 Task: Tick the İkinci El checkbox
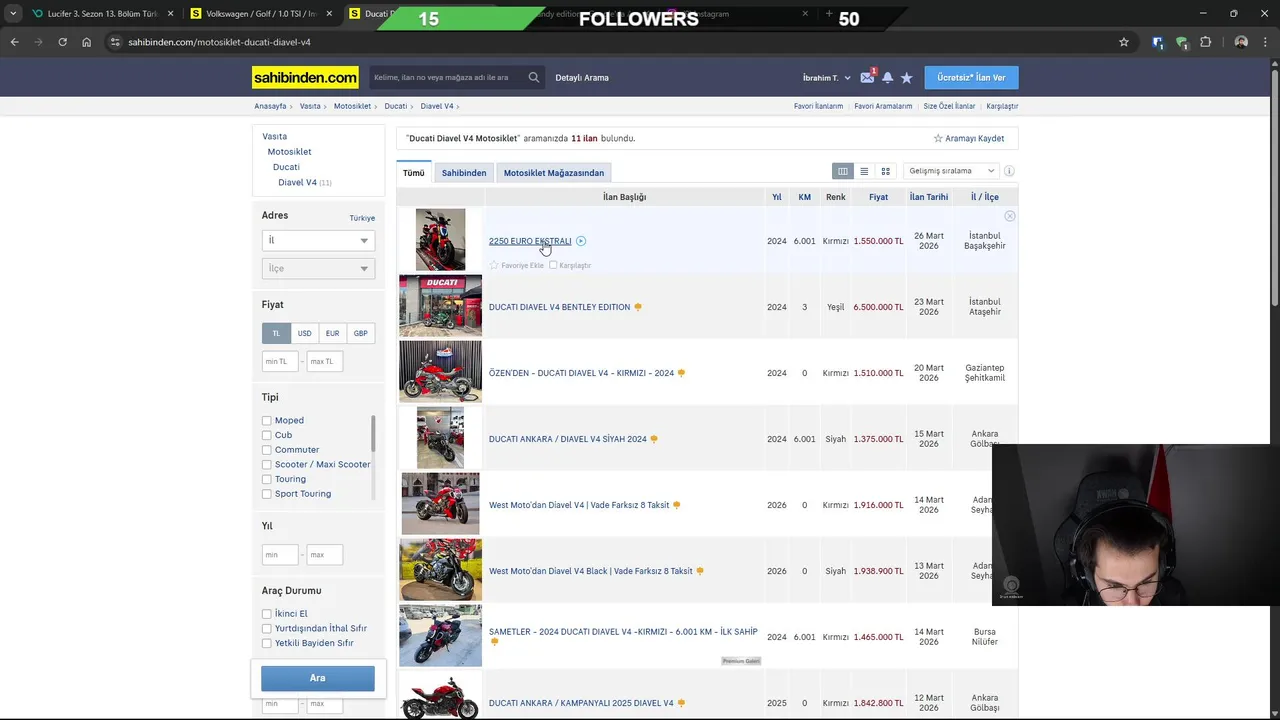266,614
